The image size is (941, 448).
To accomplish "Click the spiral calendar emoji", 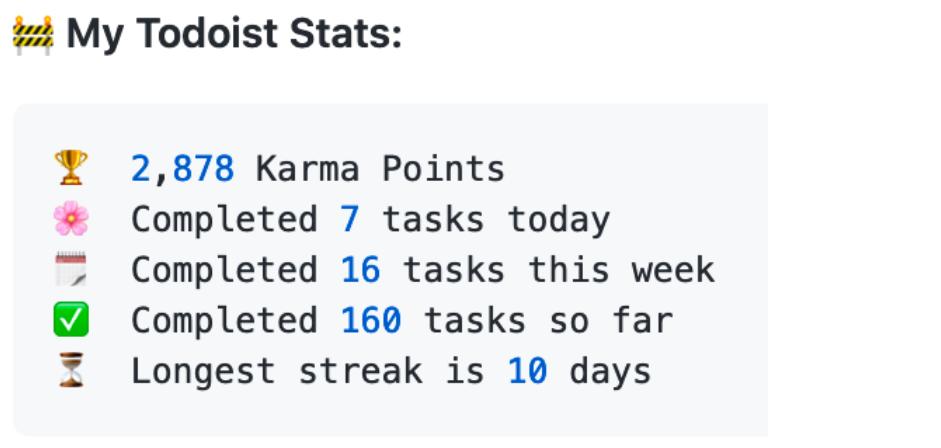I will click(x=71, y=269).
